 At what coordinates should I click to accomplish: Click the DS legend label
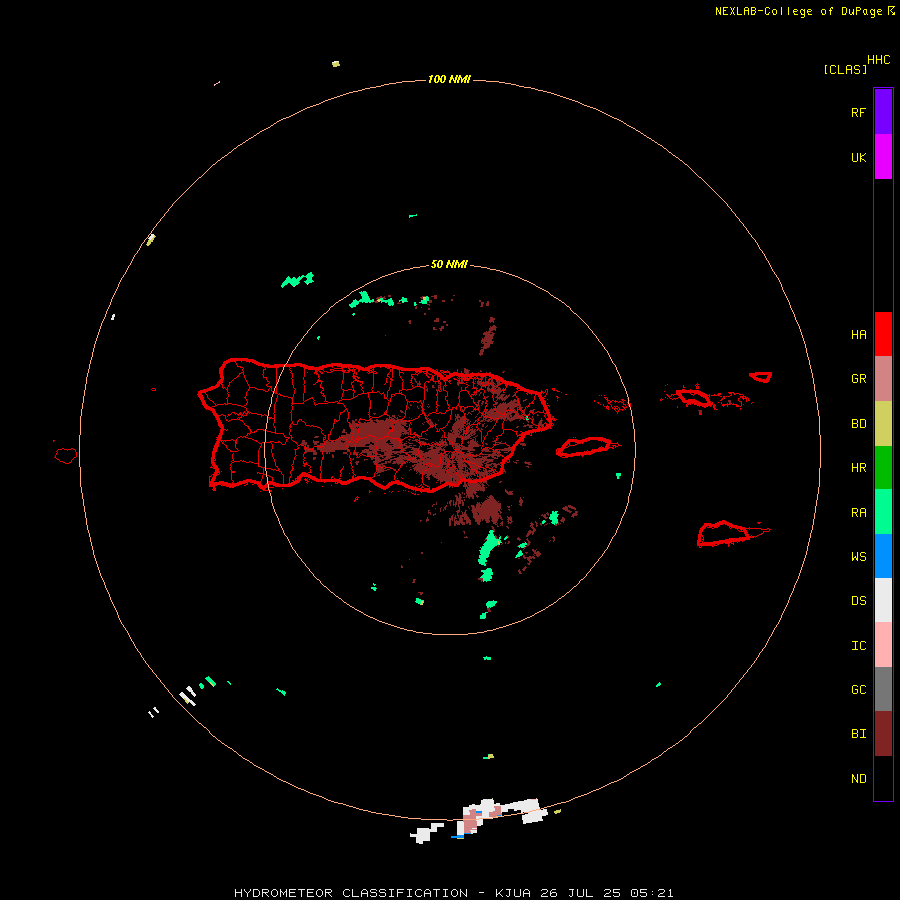point(858,601)
